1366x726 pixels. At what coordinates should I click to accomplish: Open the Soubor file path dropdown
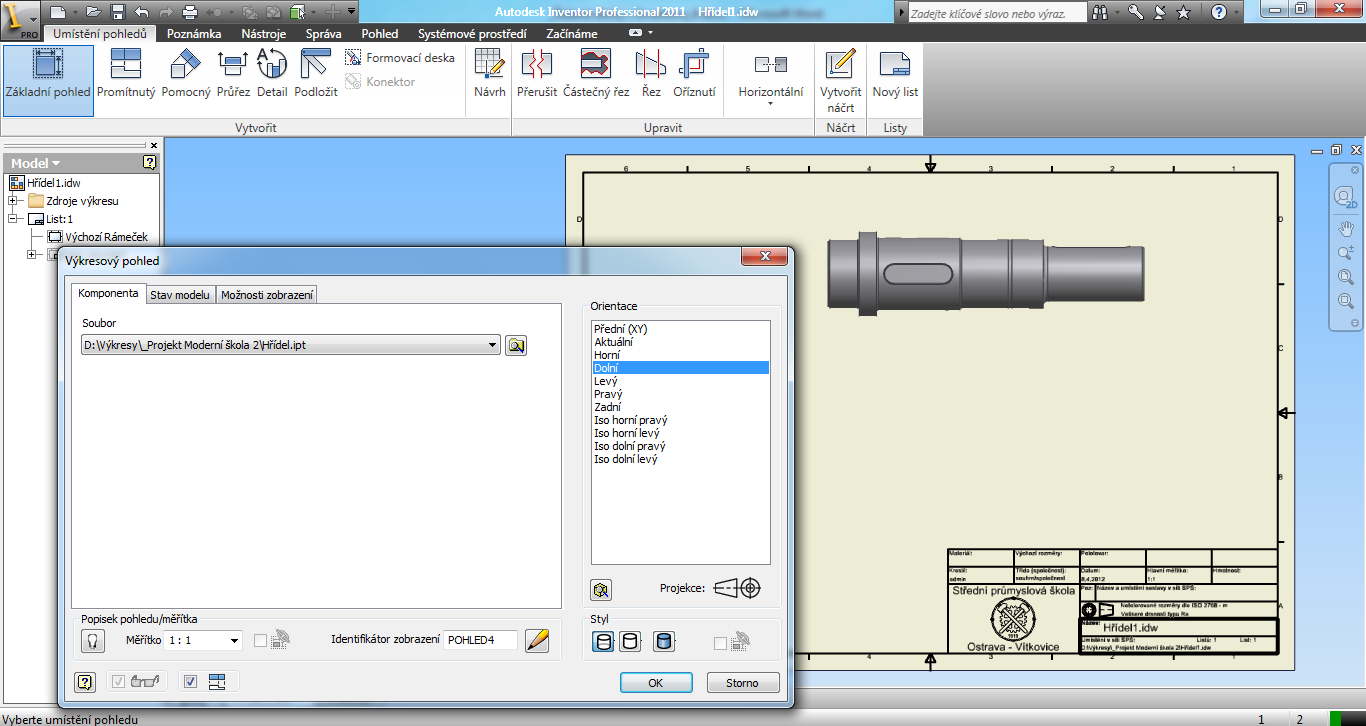(492, 346)
